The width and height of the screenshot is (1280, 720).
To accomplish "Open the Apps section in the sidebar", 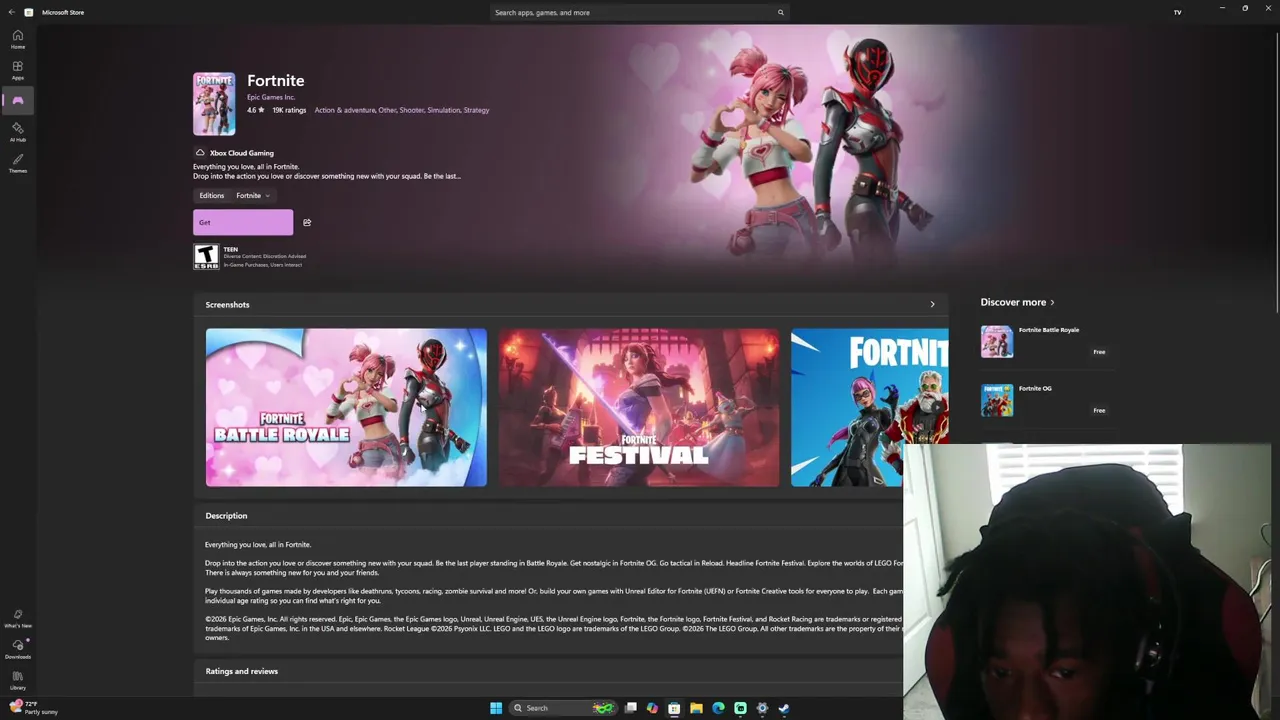I will [x=18, y=70].
